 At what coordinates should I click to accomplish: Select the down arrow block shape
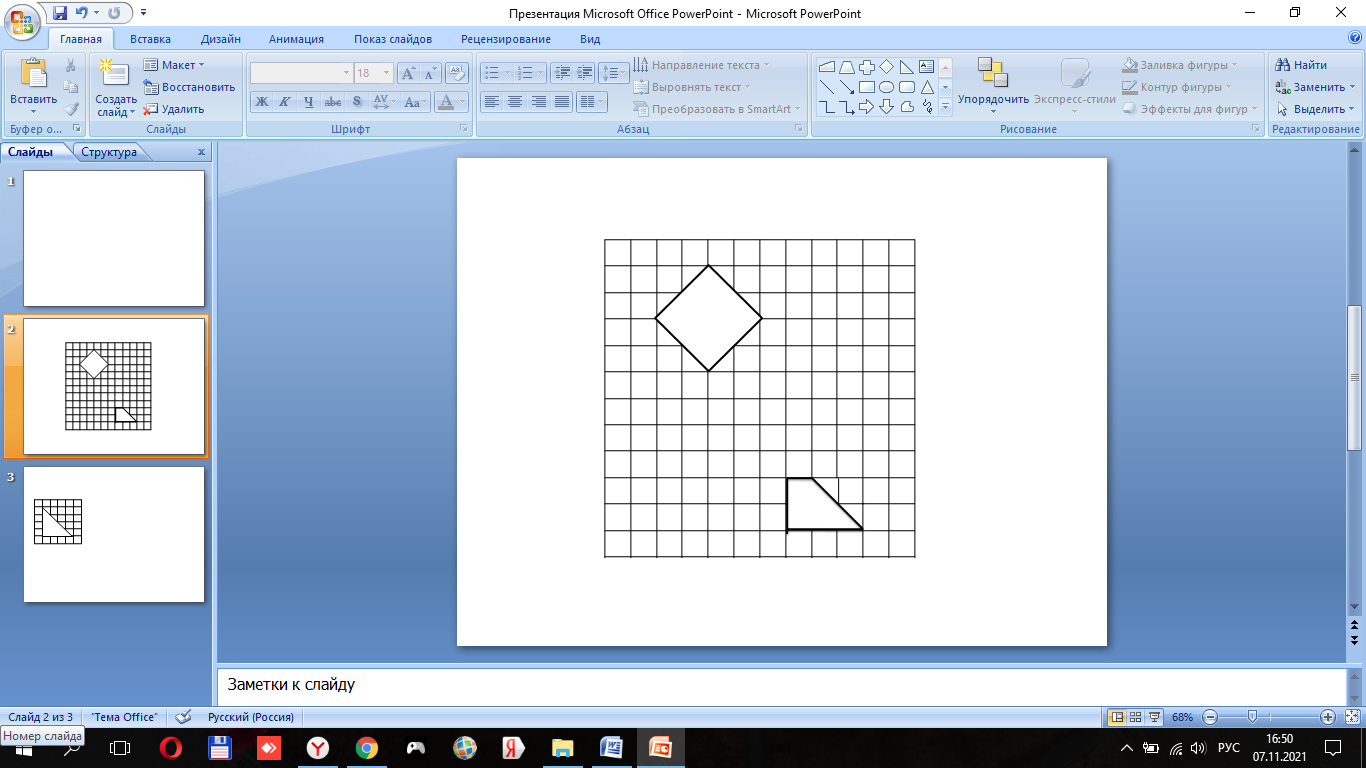coord(886,107)
